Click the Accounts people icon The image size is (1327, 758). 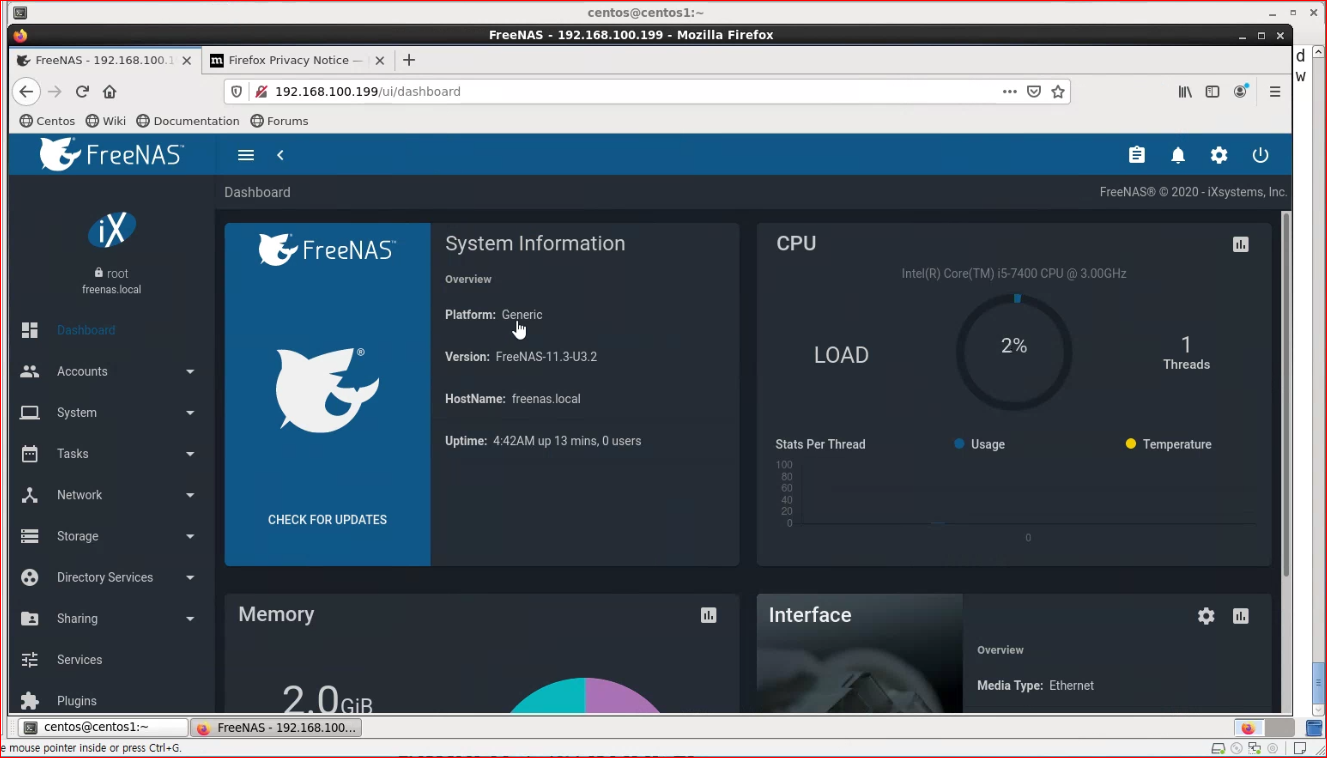(30, 371)
